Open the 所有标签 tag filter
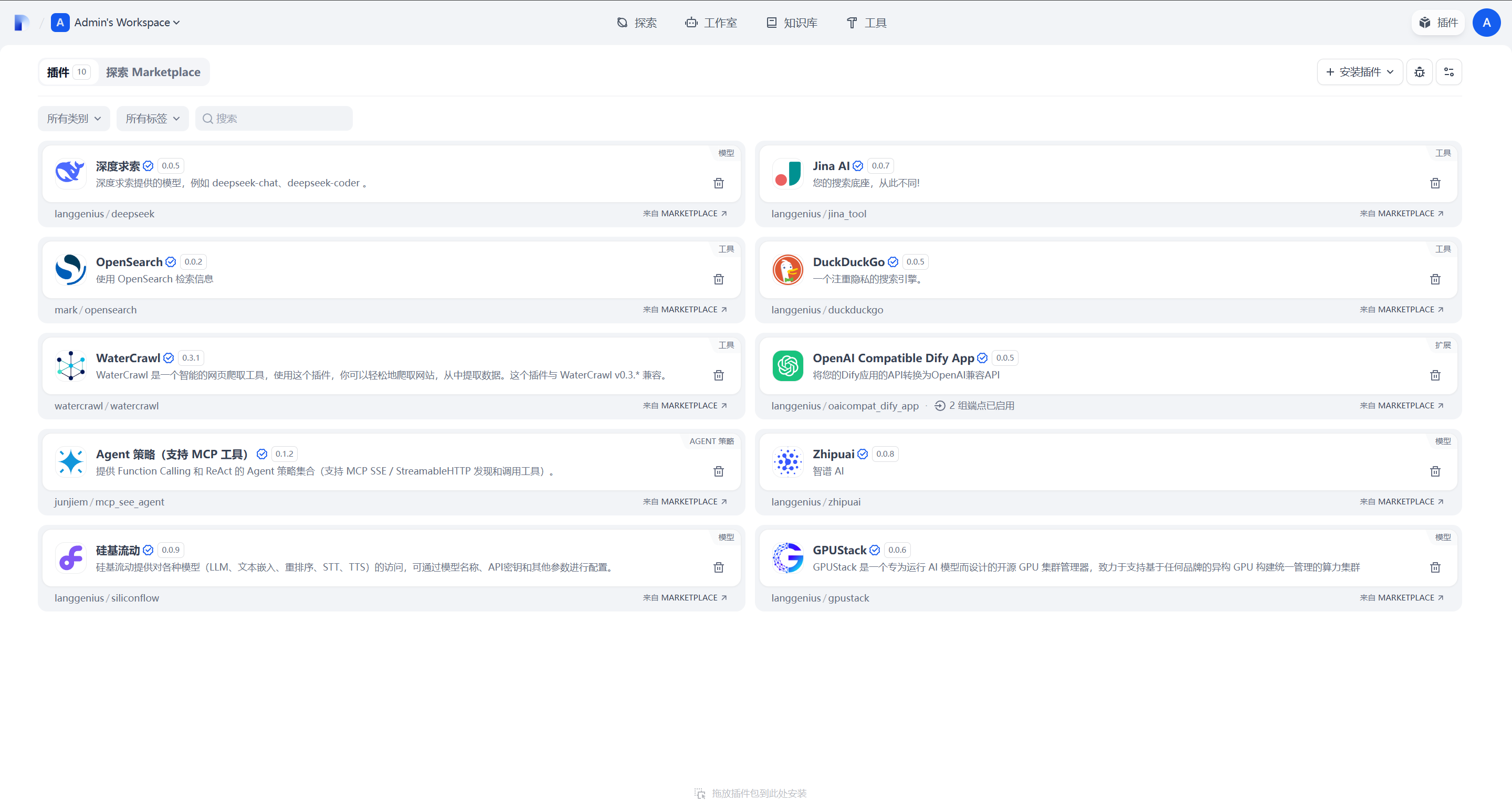The image size is (1512, 812). point(153,119)
